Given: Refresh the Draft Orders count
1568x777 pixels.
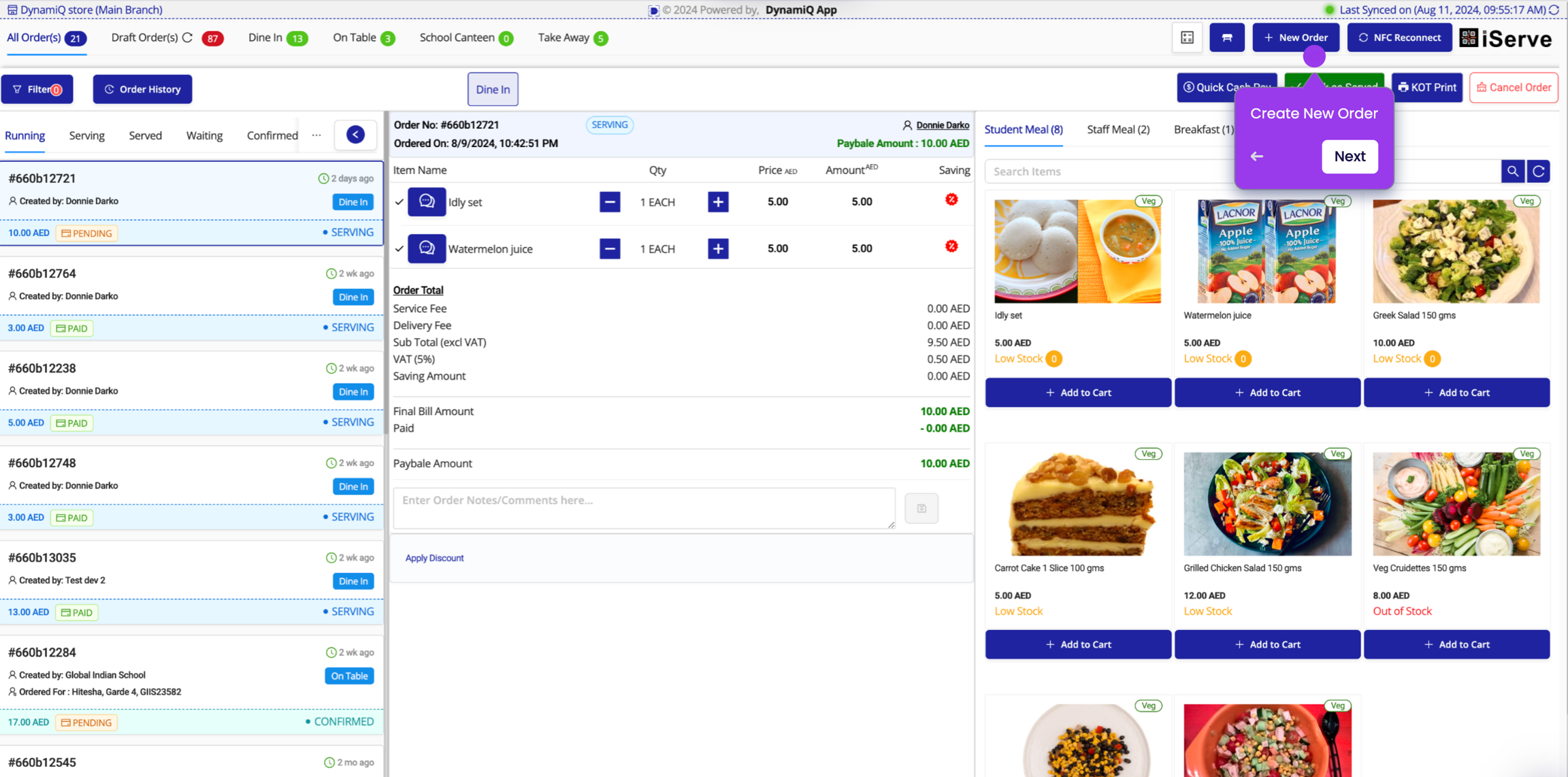Looking at the screenshot, I should [x=188, y=37].
